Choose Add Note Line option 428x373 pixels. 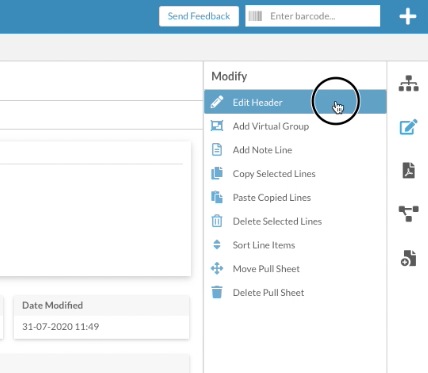coord(295,150)
